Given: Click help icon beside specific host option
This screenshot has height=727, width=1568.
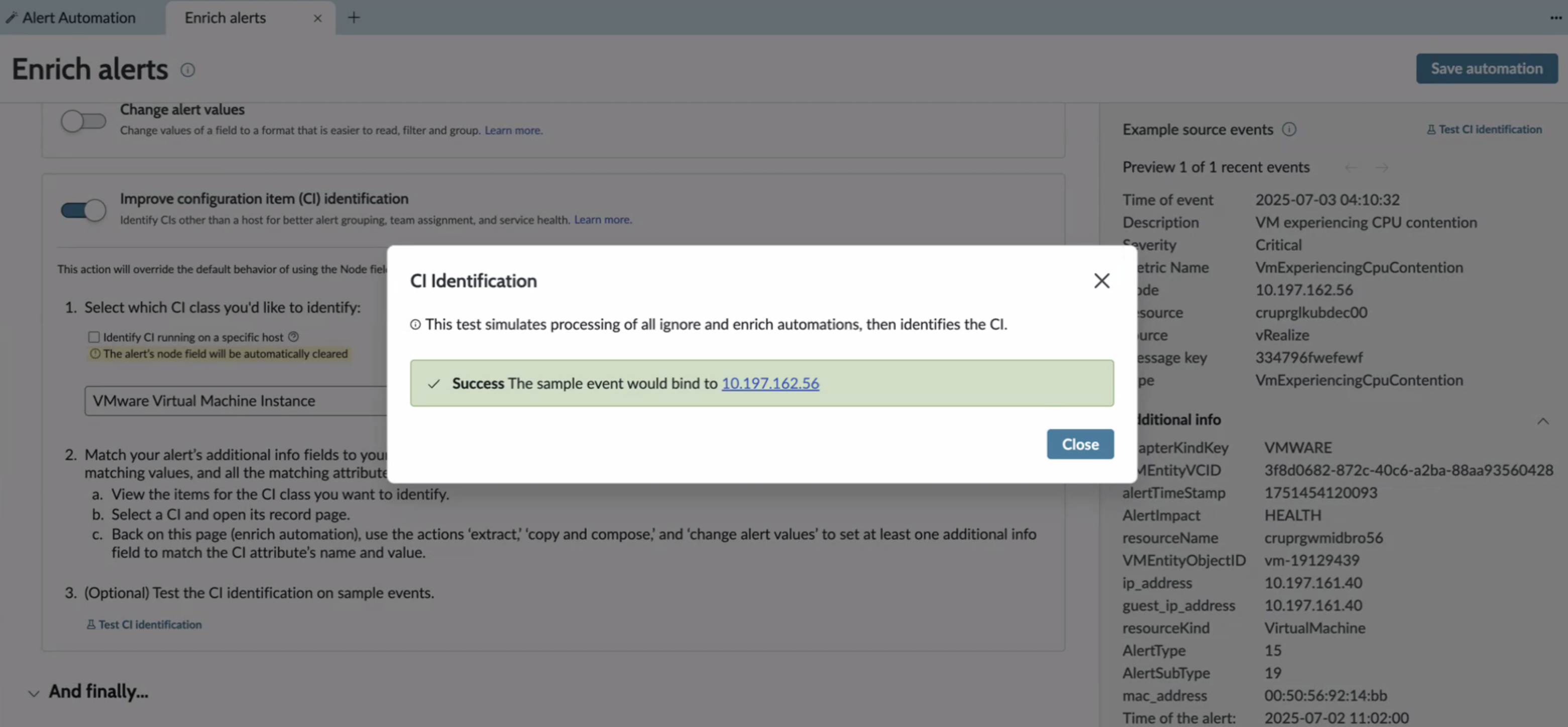Looking at the screenshot, I should coord(293,336).
